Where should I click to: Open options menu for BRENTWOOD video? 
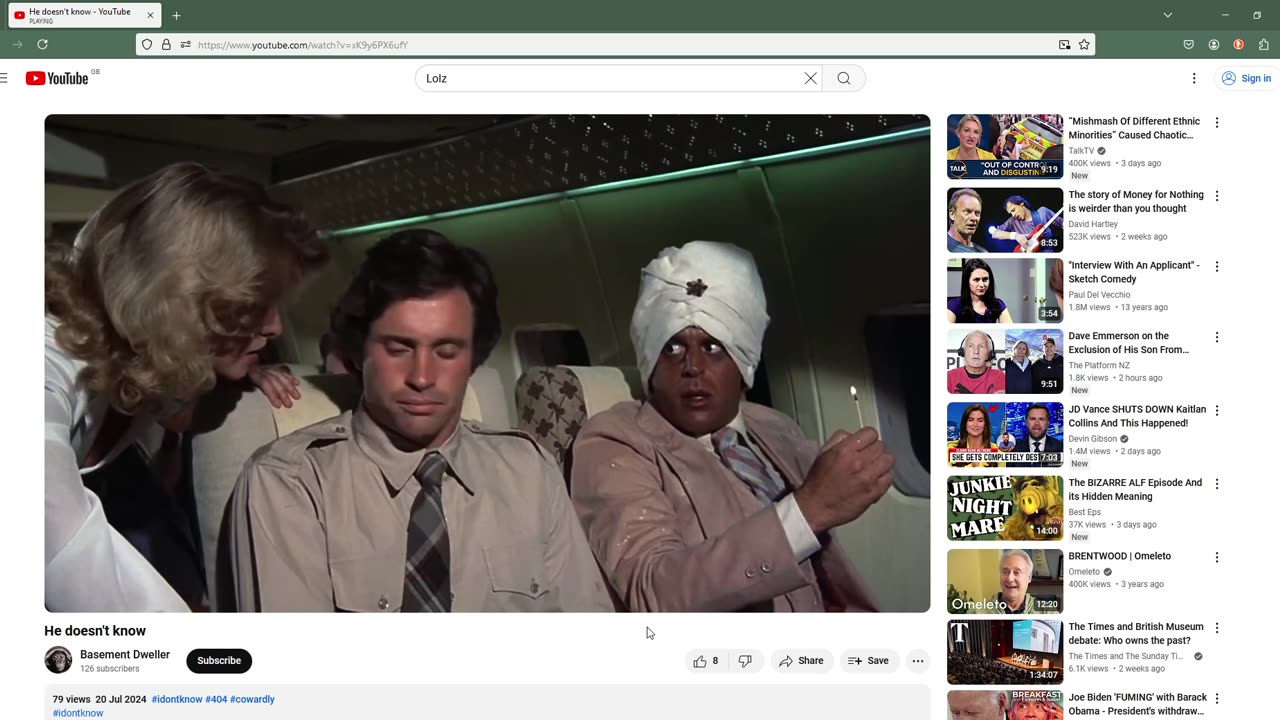(x=1217, y=557)
